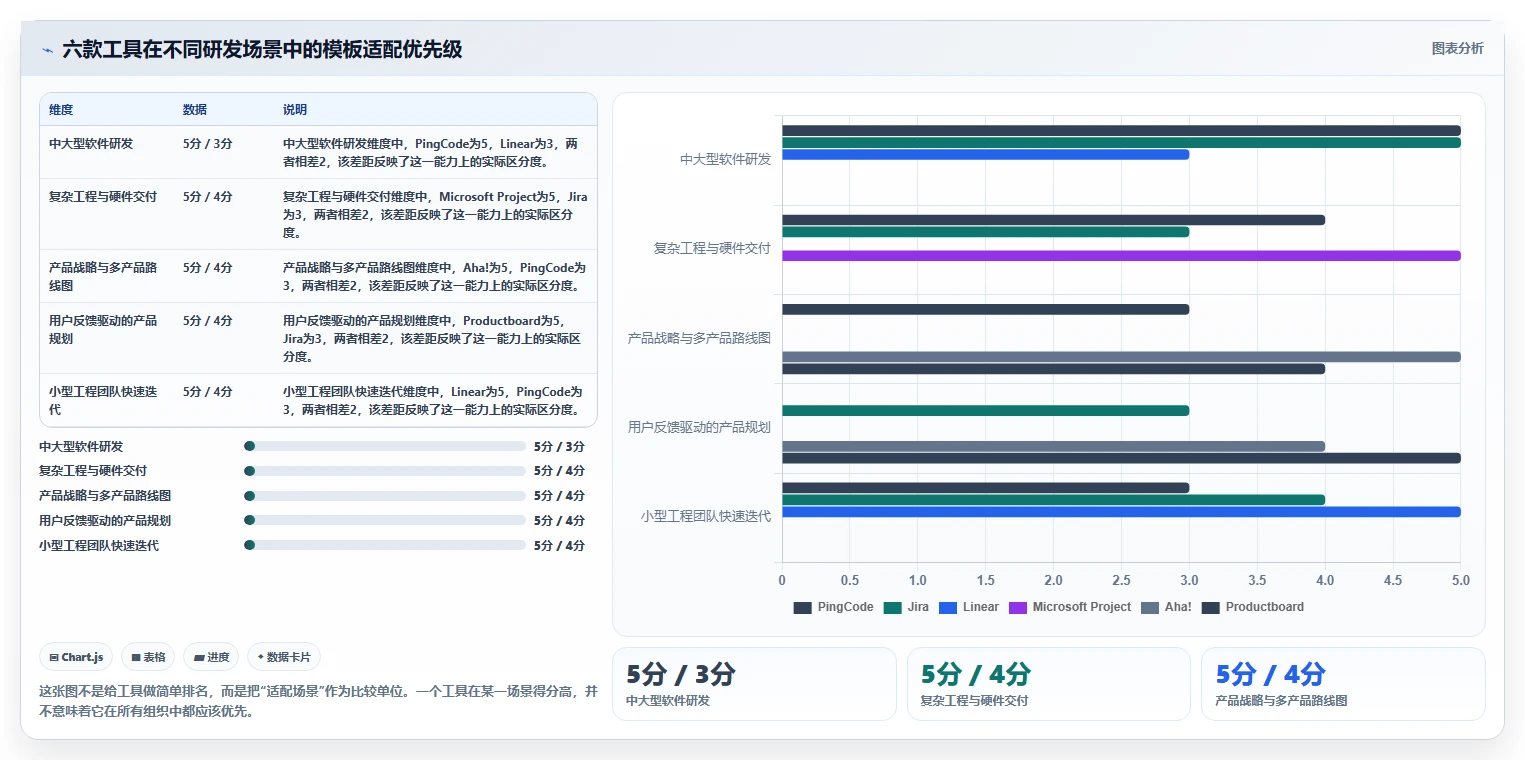Click the 中大型软件研发 progress bar
This screenshot has width=1525, height=760.
[385, 446]
